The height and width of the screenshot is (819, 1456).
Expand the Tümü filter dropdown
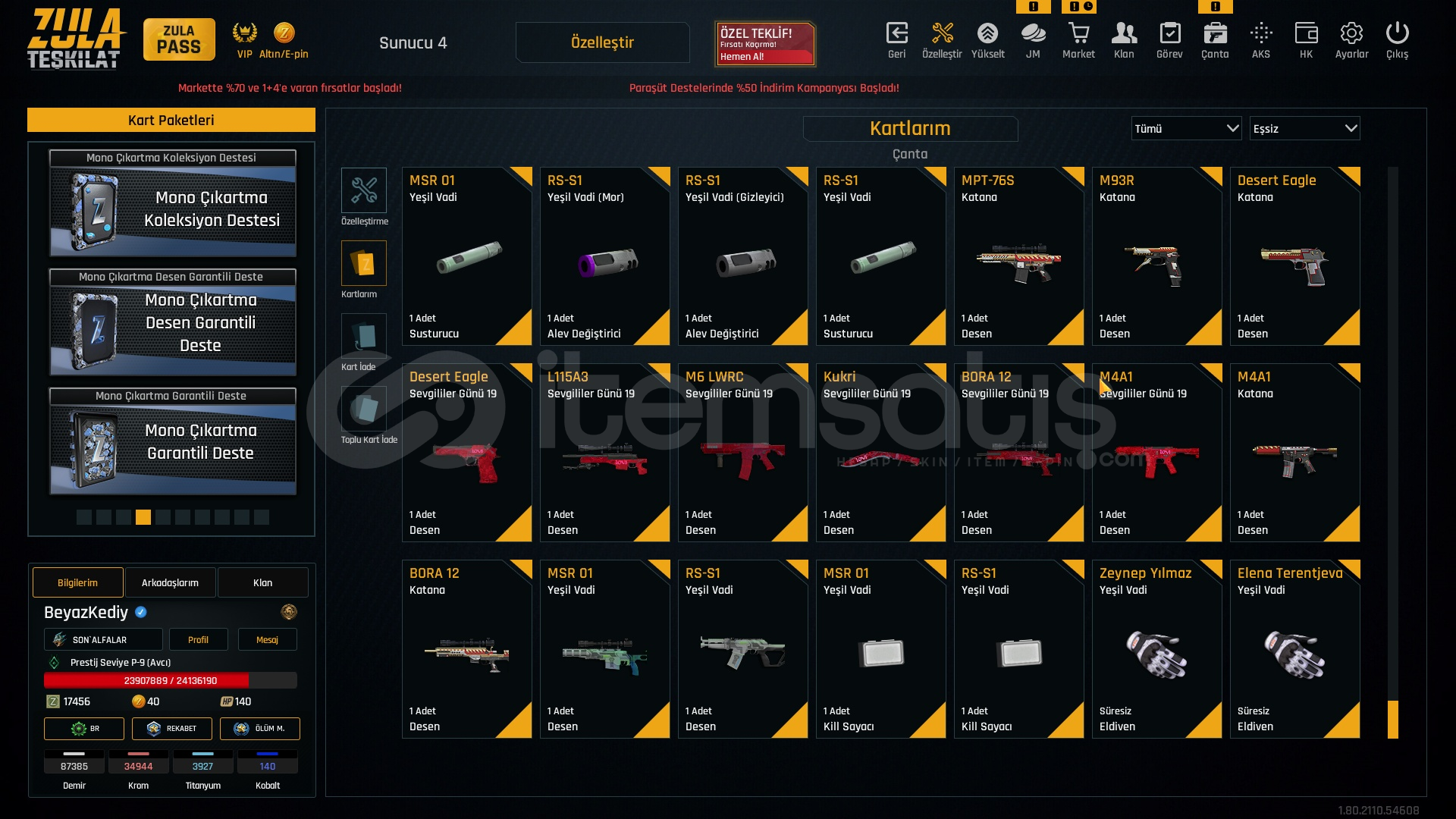[1186, 128]
